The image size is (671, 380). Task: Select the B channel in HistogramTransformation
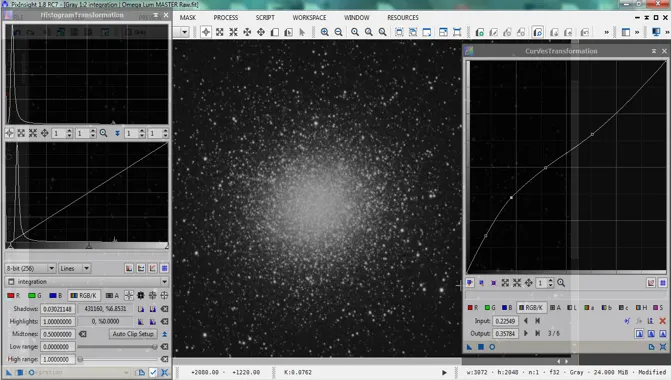pyautogui.click(x=56, y=295)
